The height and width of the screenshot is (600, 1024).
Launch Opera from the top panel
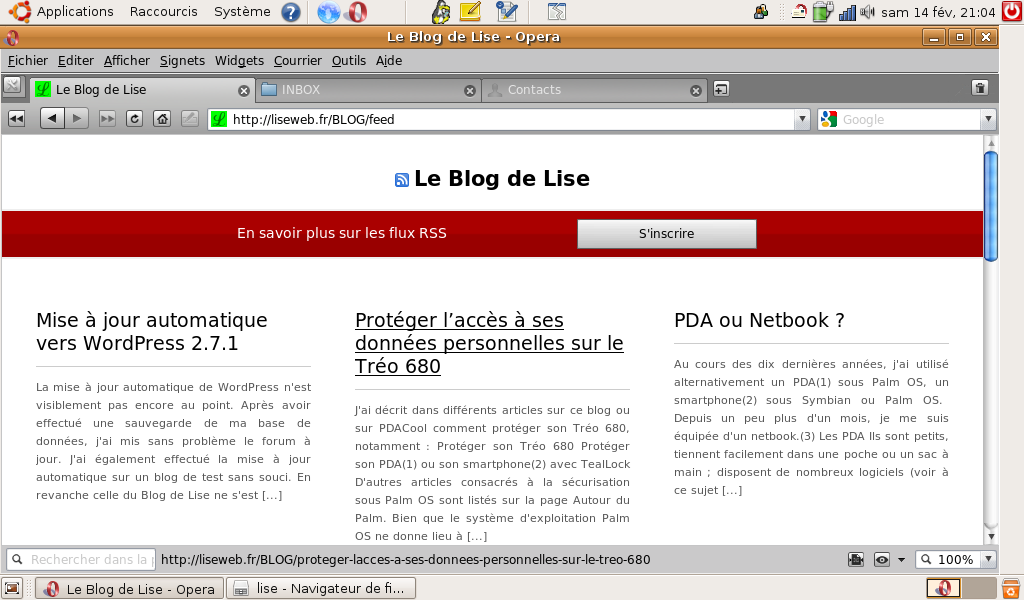356,12
